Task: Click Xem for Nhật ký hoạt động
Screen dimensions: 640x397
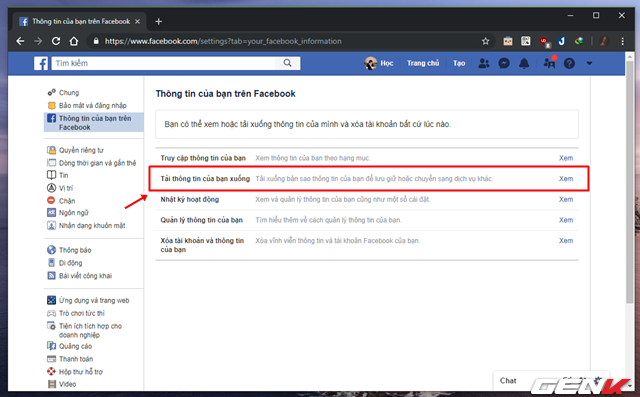Action: click(566, 200)
